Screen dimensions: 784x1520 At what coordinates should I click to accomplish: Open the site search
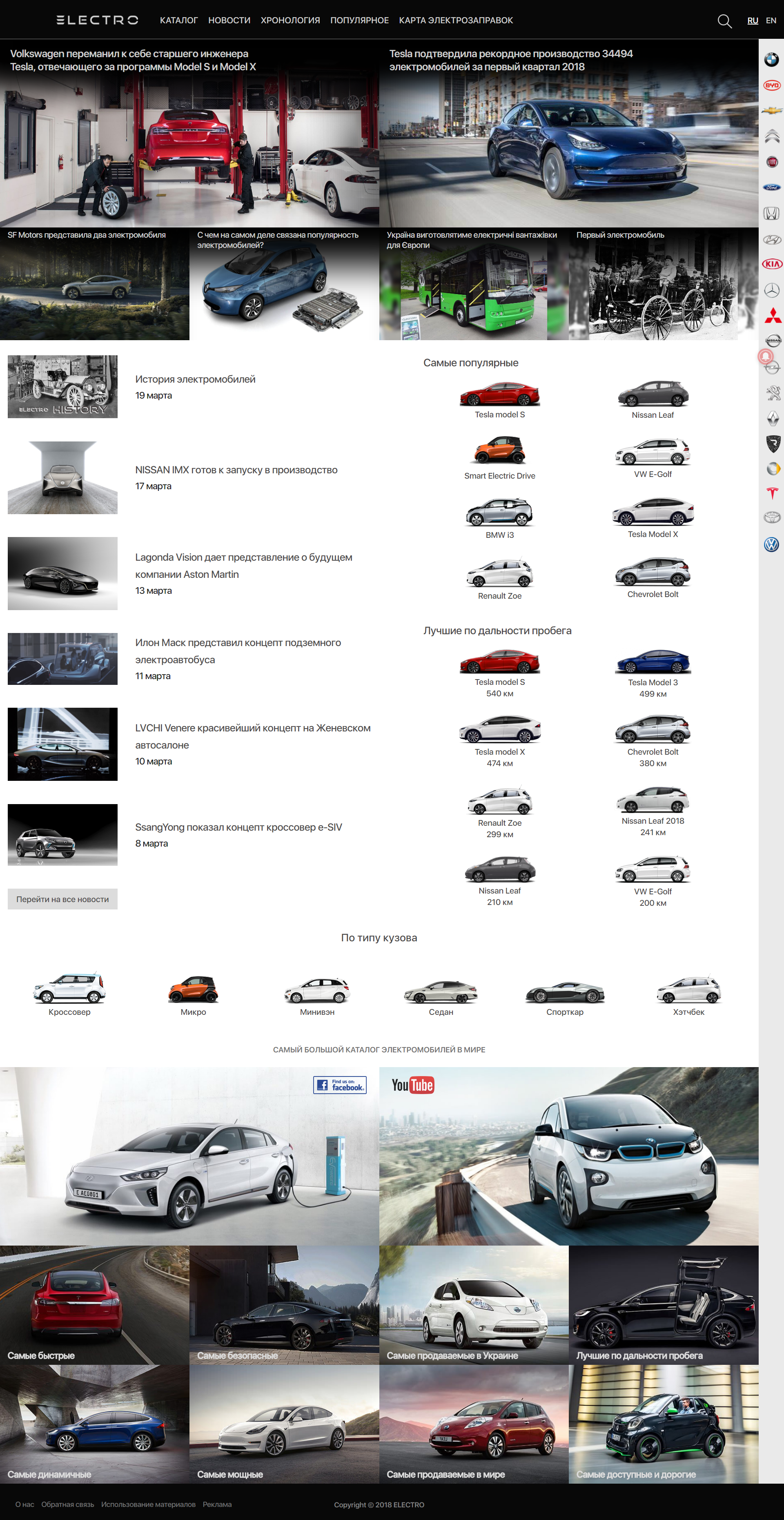pyautogui.click(x=724, y=20)
